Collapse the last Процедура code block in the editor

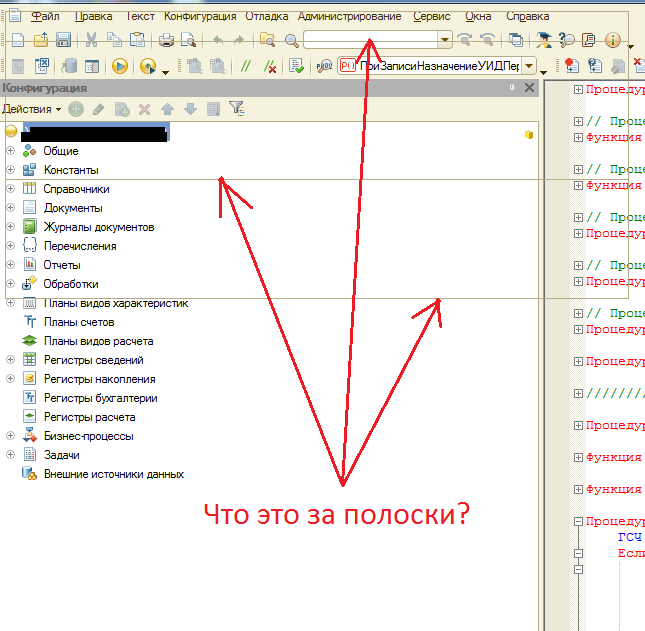coord(578,521)
